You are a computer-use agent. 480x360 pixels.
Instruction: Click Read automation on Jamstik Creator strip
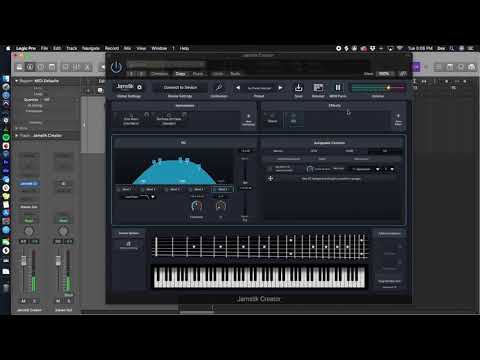(29, 220)
